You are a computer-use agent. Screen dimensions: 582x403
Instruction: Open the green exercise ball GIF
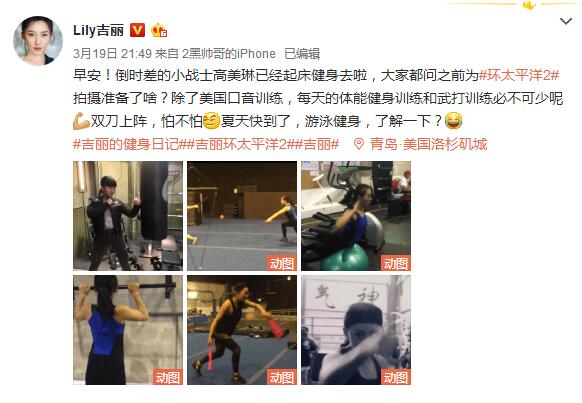pyautogui.click(x=356, y=216)
